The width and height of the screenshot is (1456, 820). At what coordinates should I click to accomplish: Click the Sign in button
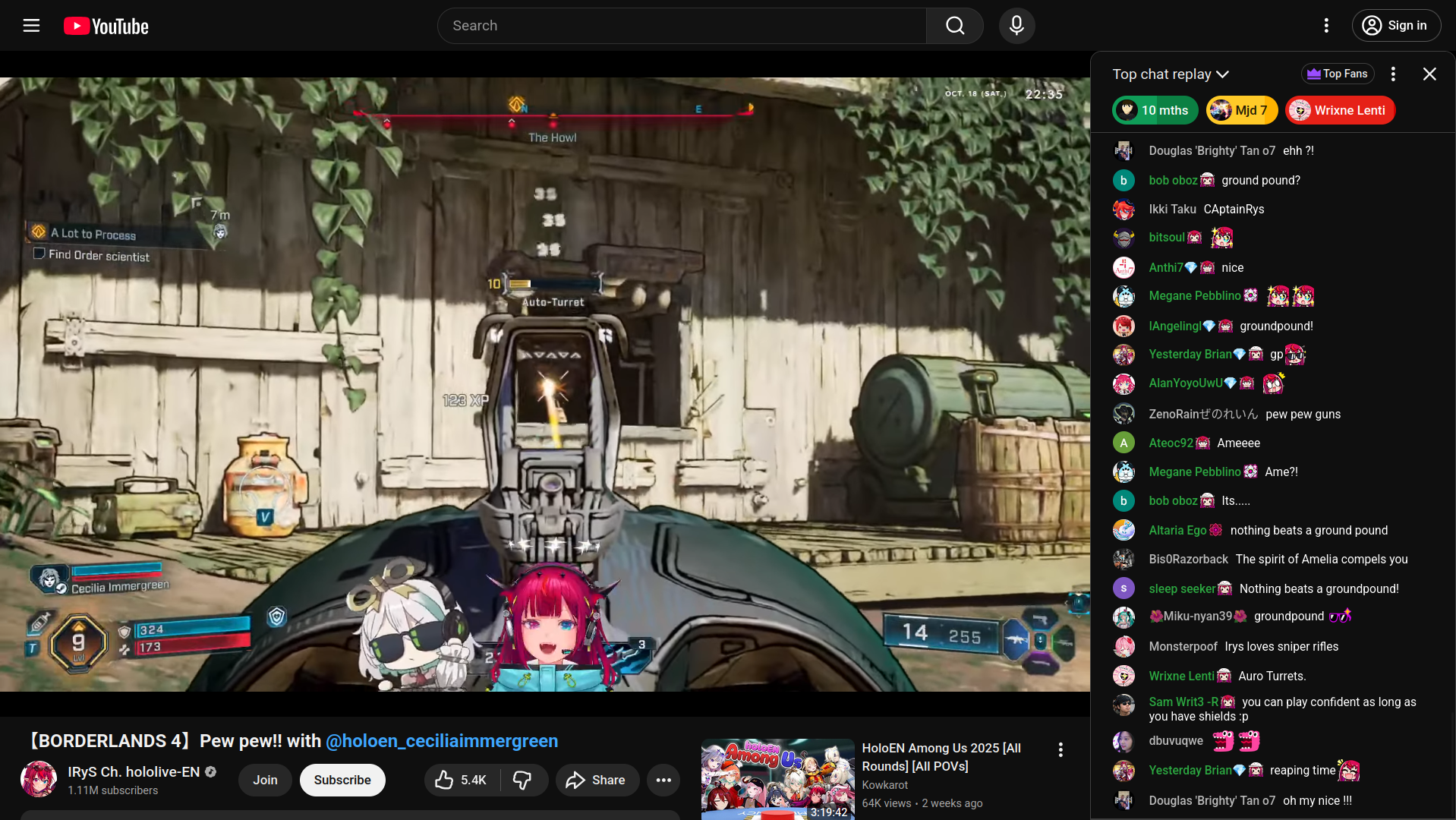coord(1395,26)
